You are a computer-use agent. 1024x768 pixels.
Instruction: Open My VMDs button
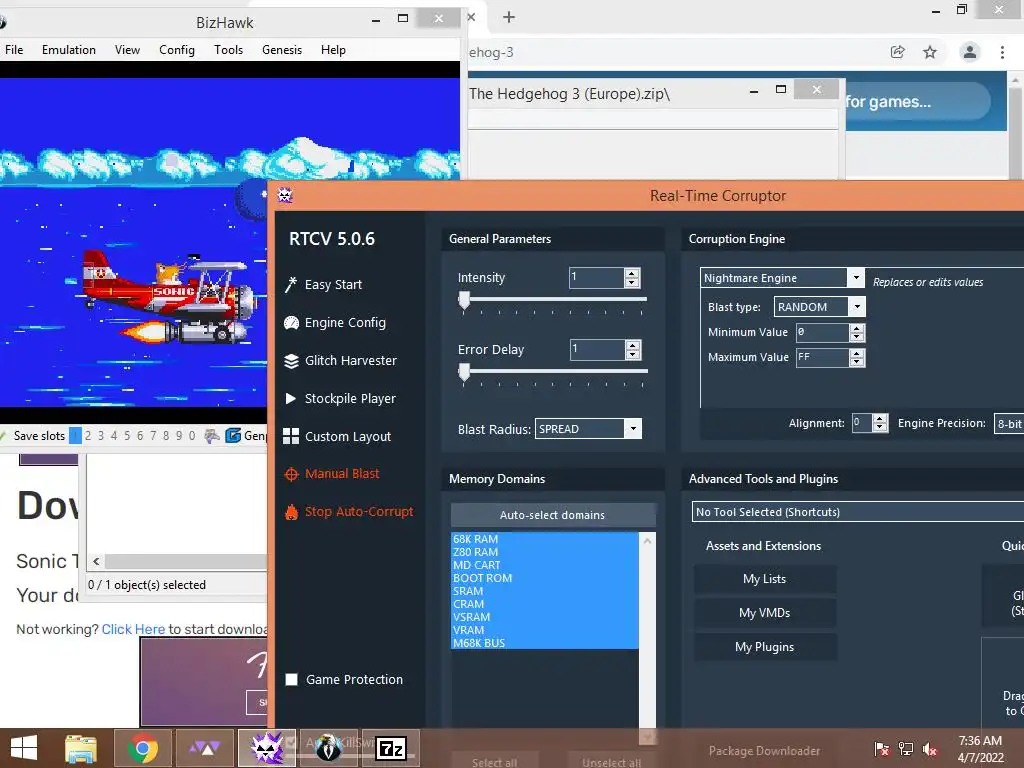pyautogui.click(x=765, y=613)
